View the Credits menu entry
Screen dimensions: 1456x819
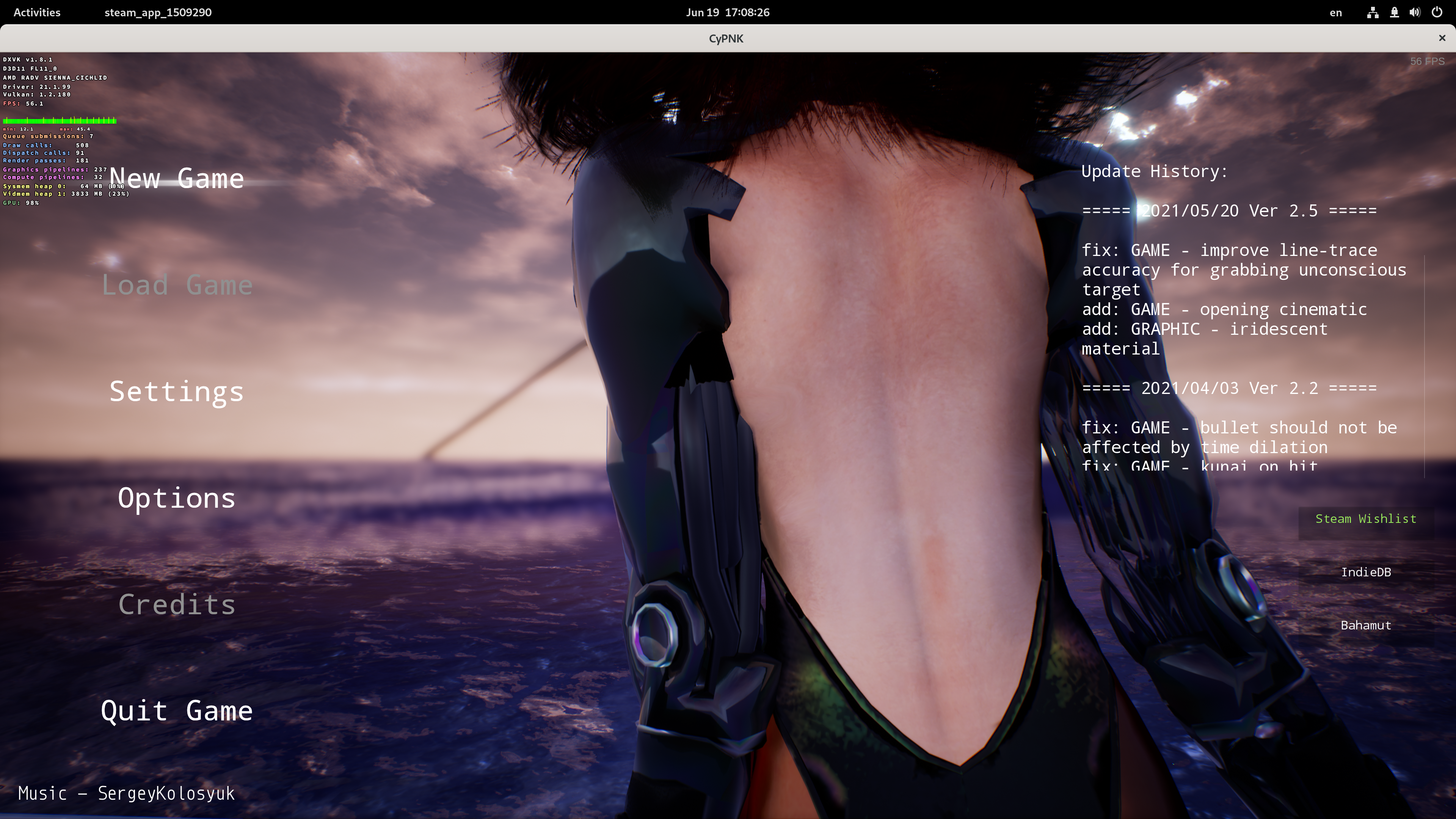point(176,605)
